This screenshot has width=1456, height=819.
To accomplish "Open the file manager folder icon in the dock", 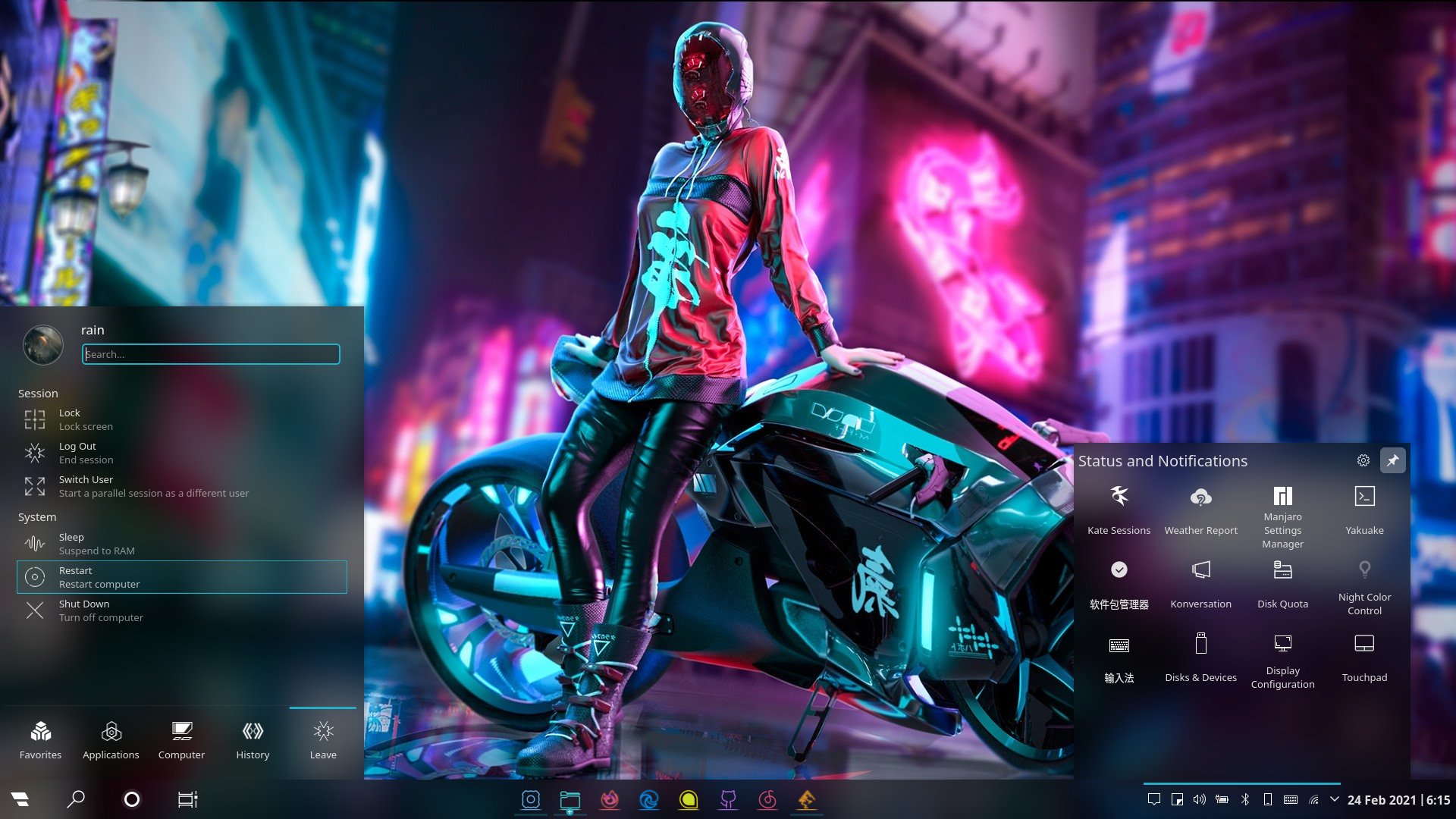I will (570, 799).
